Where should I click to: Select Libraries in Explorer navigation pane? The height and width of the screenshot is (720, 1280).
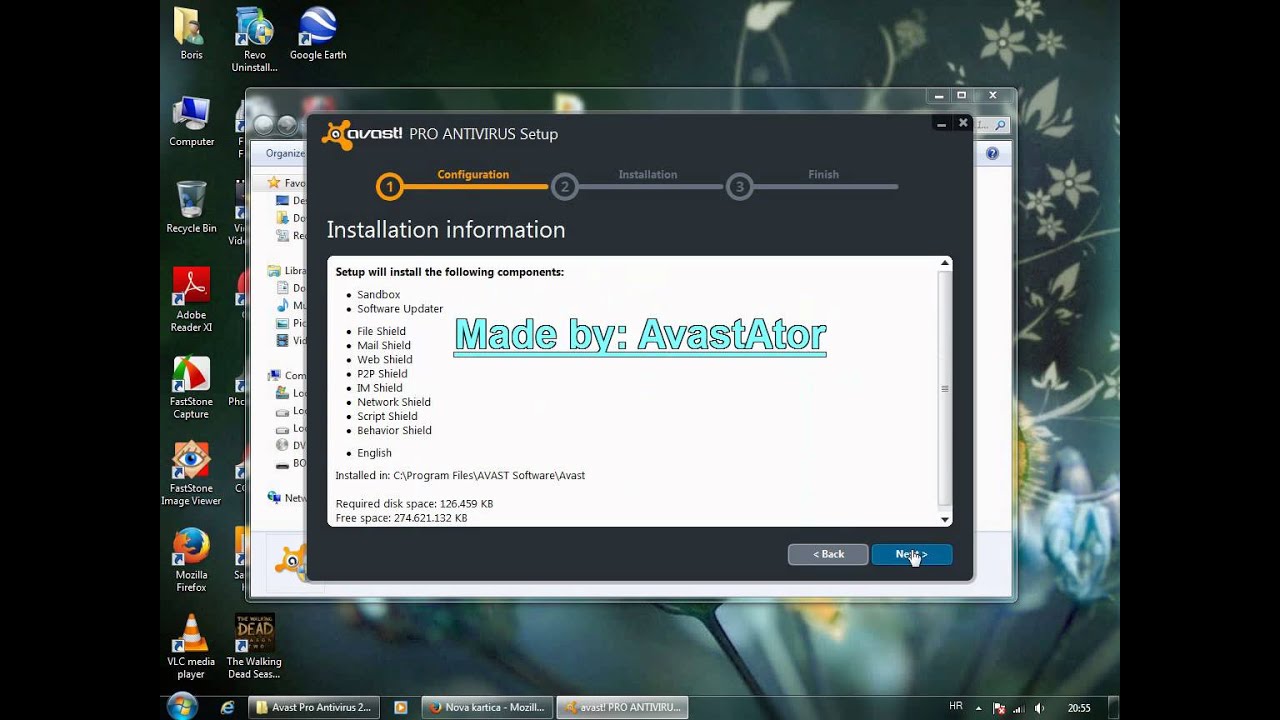point(286,270)
